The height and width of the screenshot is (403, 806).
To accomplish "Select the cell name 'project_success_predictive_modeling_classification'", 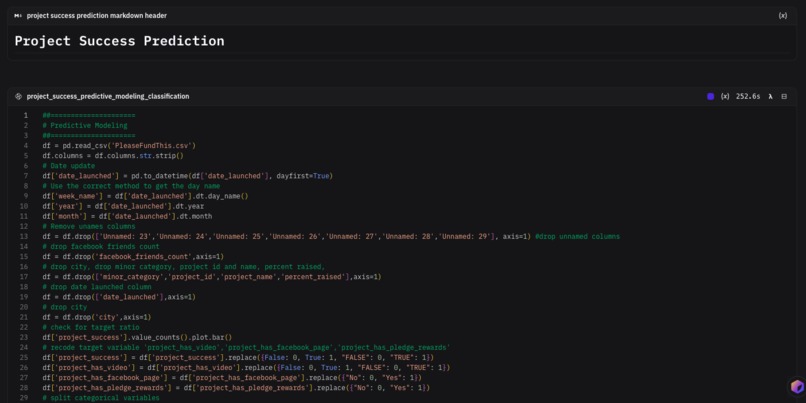I will pos(108,96).
